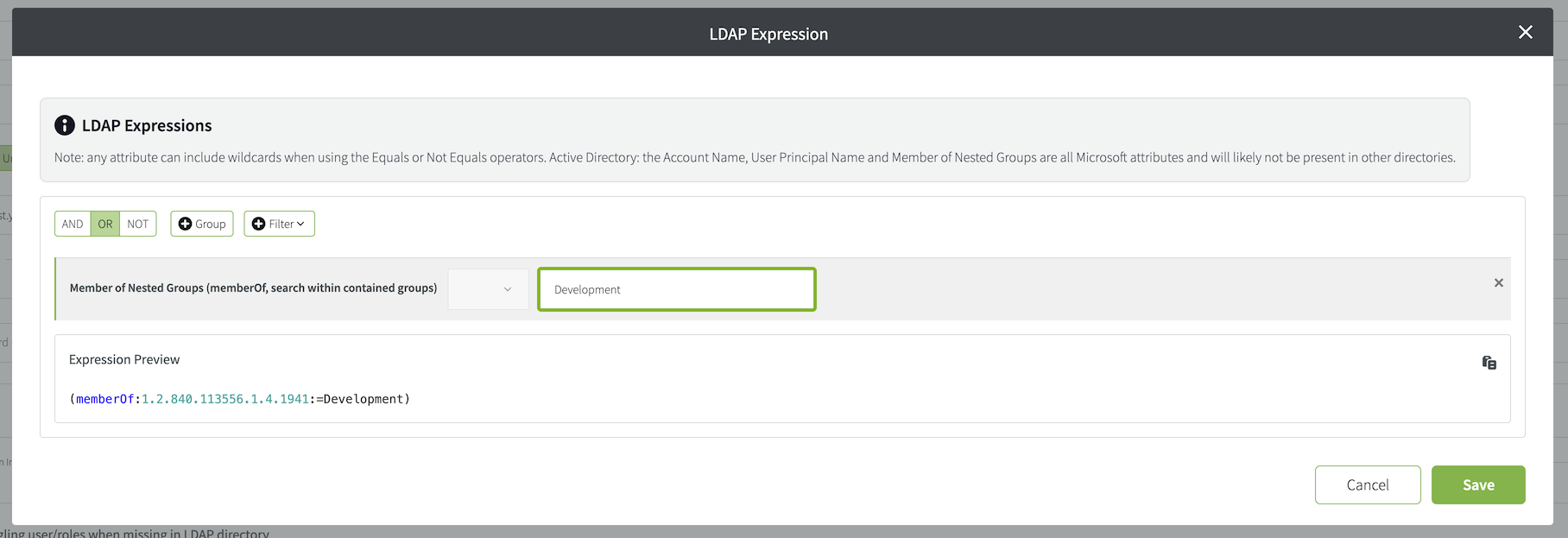Click the memberOf expression preview code

tap(239, 399)
